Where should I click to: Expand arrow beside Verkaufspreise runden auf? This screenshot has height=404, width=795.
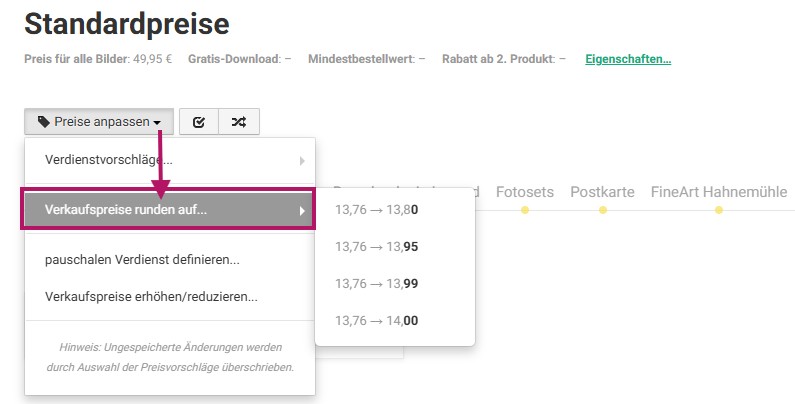tap(301, 210)
